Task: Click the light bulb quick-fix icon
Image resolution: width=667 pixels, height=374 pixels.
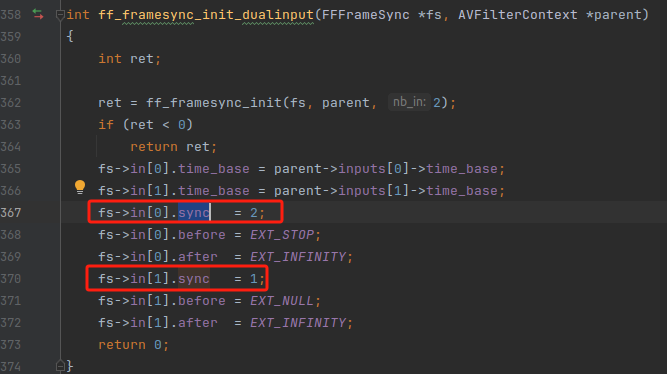Action: tap(80, 187)
